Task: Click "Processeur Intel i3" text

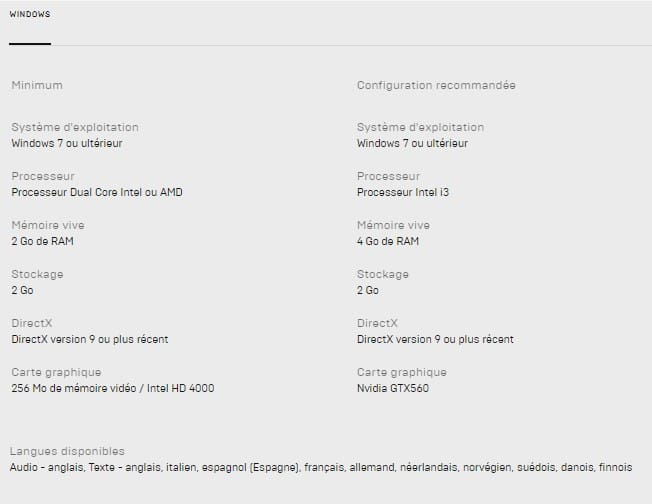Action: point(403,193)
